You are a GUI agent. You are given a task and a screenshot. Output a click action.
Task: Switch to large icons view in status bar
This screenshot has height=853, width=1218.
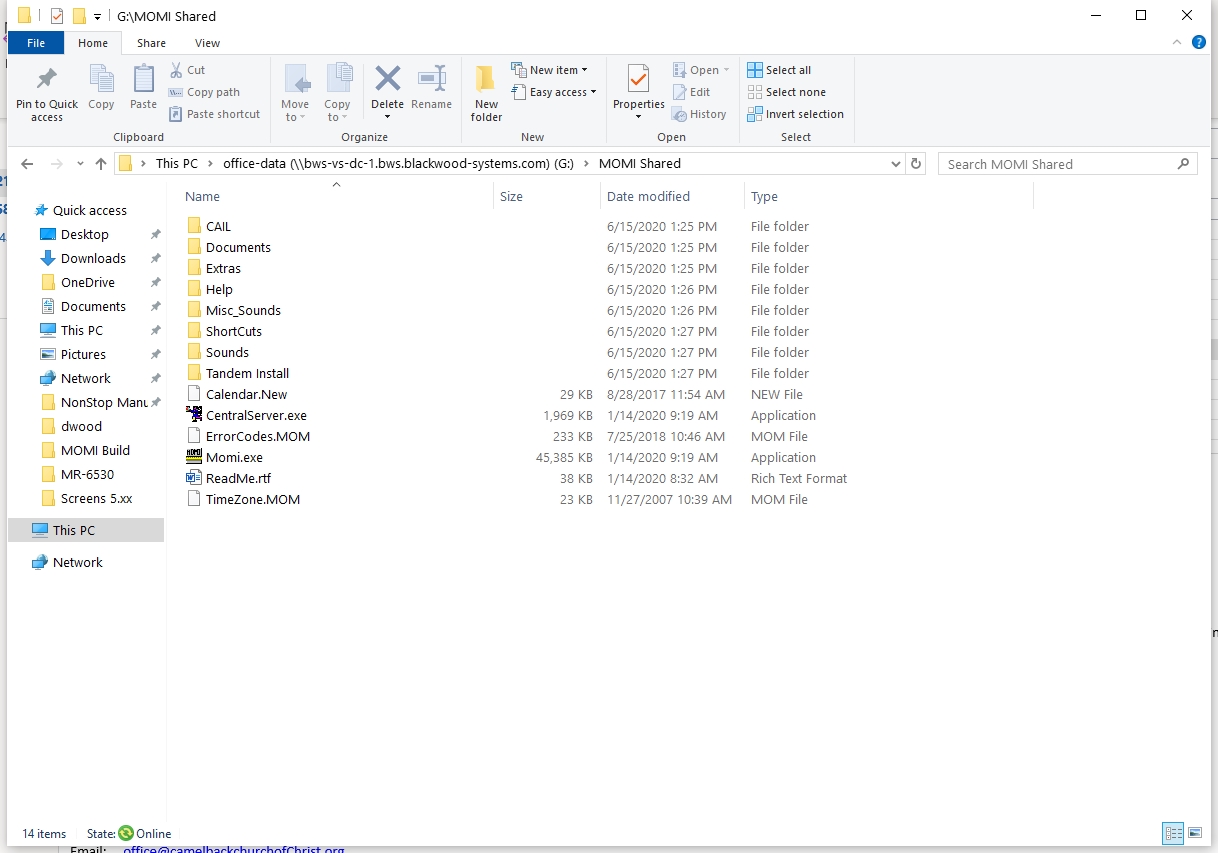click(1195, 833)
